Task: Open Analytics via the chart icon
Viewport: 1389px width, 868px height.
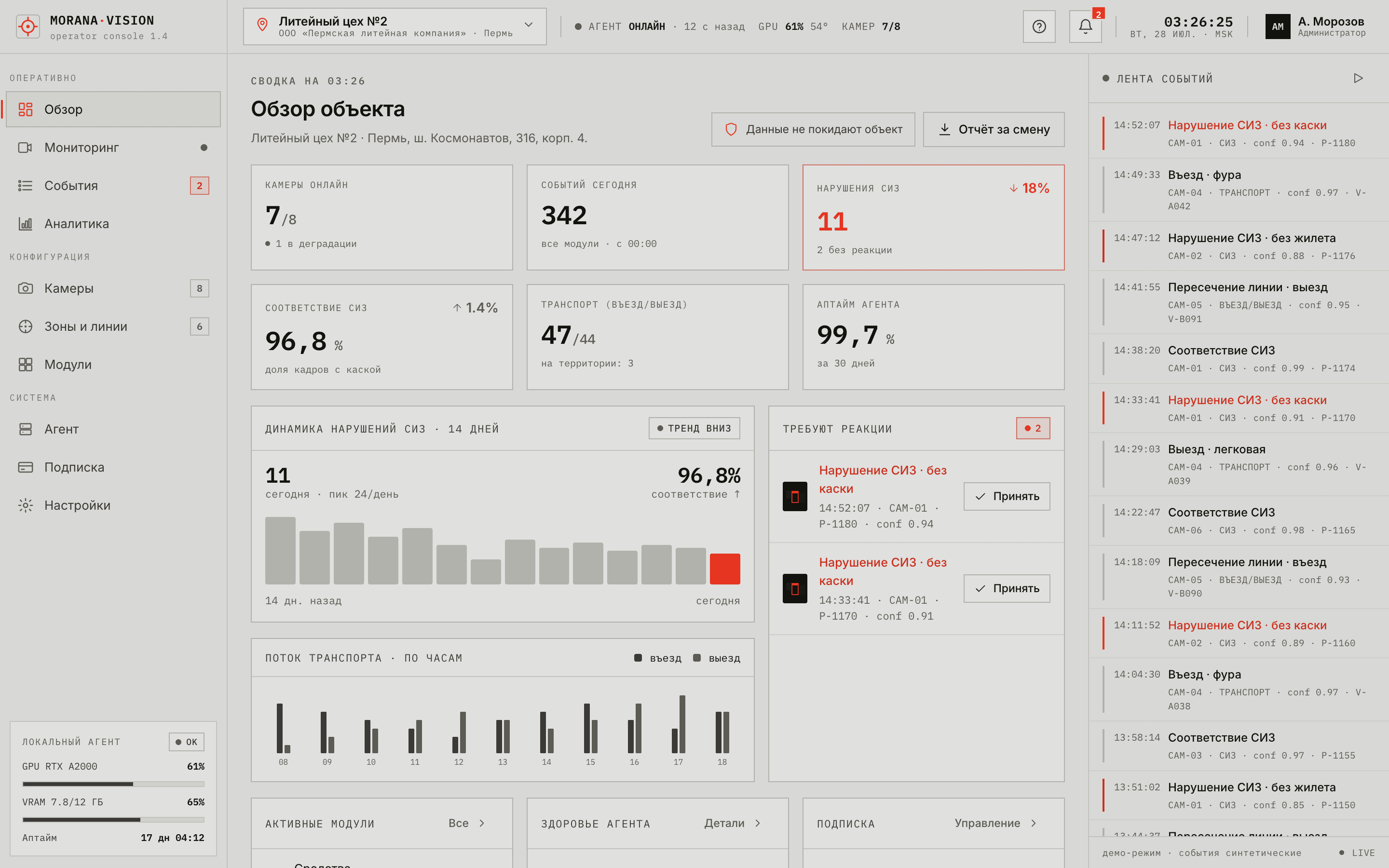Action: point(25,224)
